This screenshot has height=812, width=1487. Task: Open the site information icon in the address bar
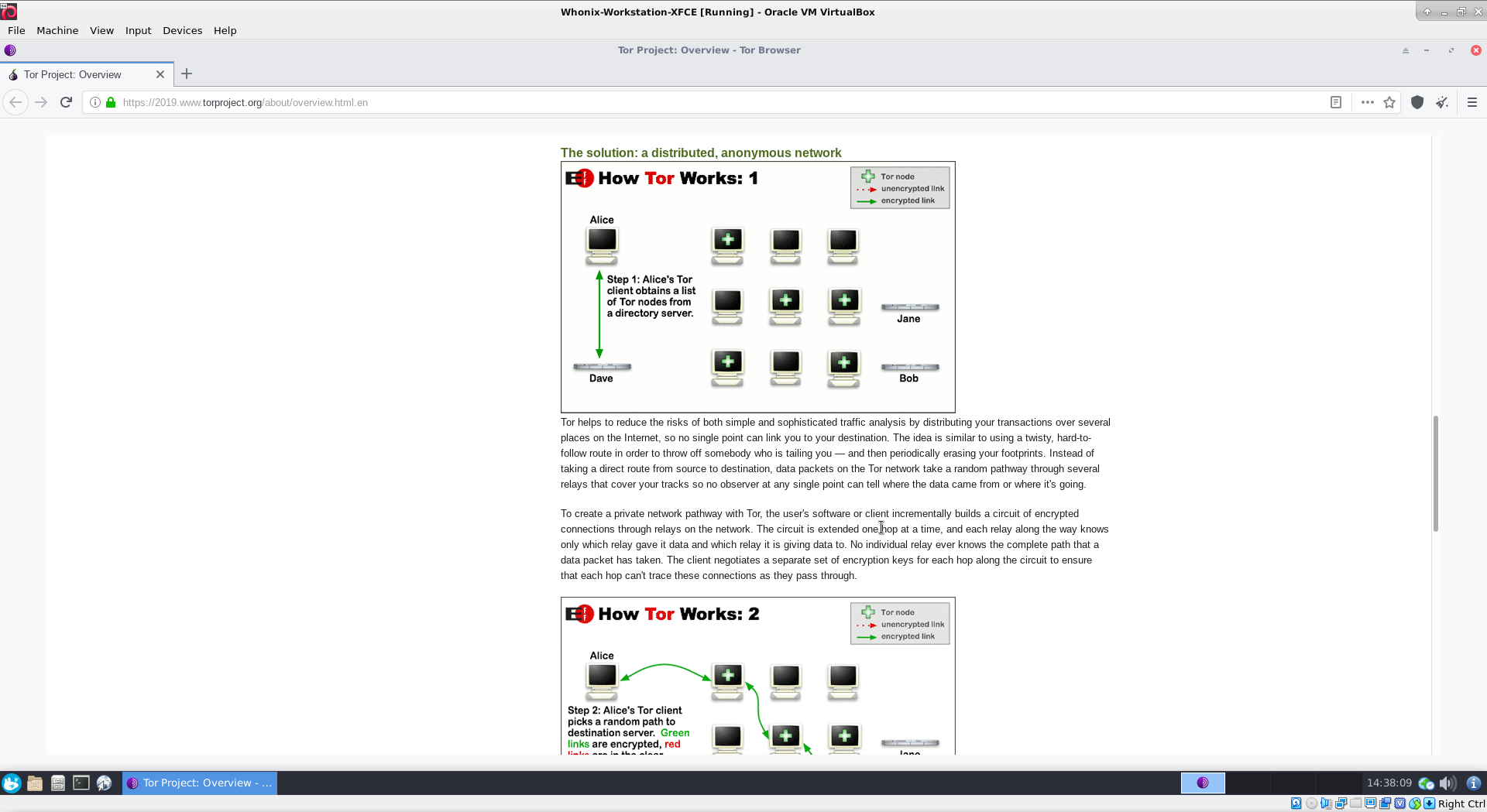pyautogui.click(x=95, y=102)
